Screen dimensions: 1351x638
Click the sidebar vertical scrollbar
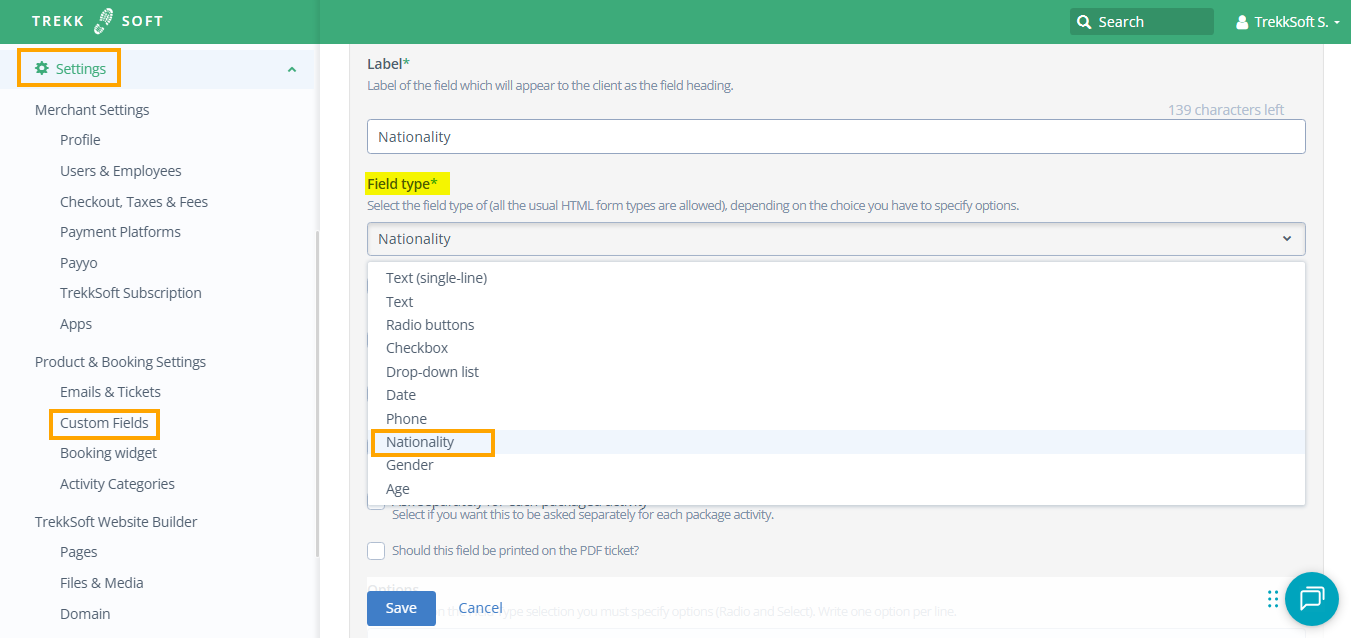click(317, 390)
